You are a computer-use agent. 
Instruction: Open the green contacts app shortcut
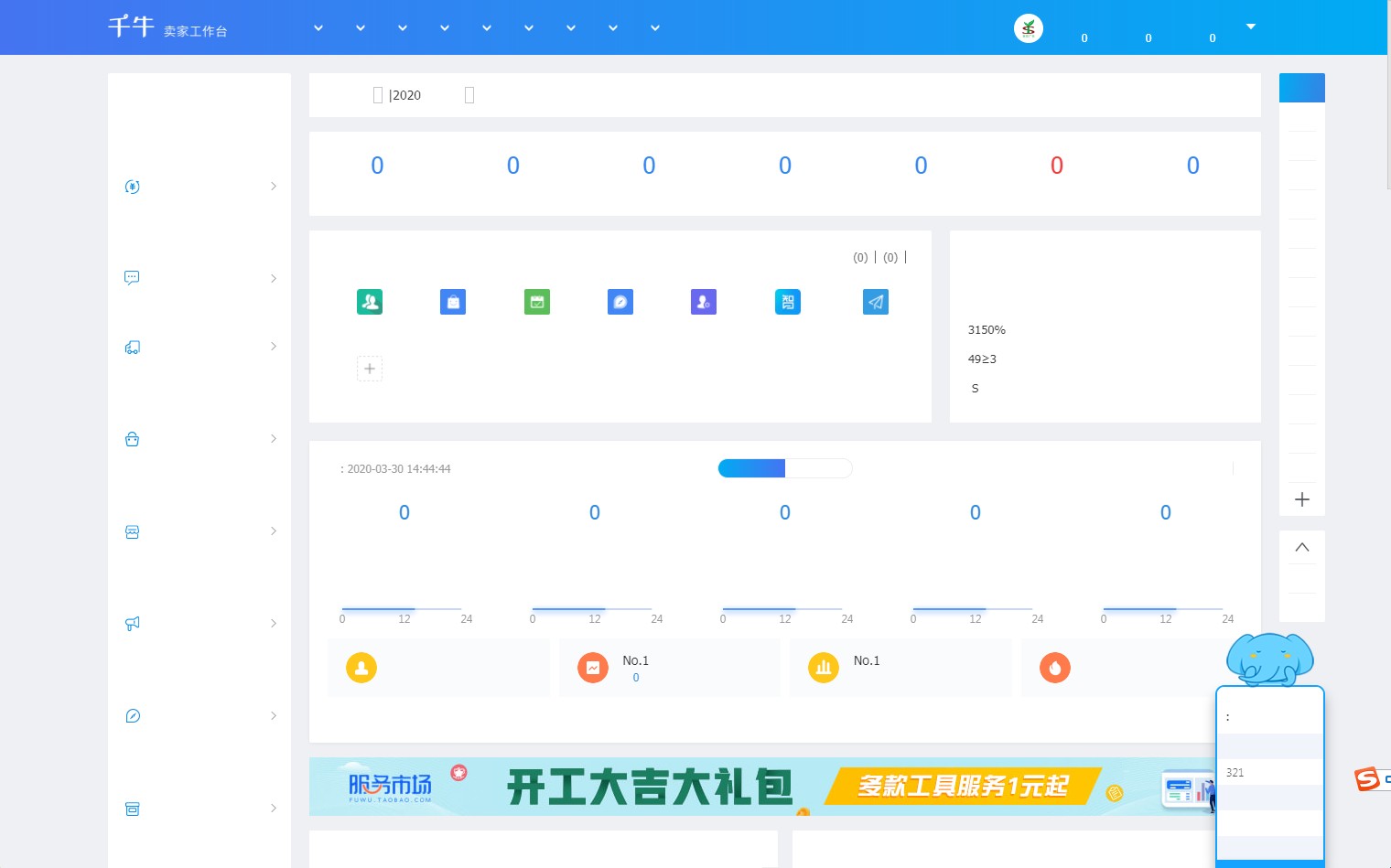tap(370, 302)
